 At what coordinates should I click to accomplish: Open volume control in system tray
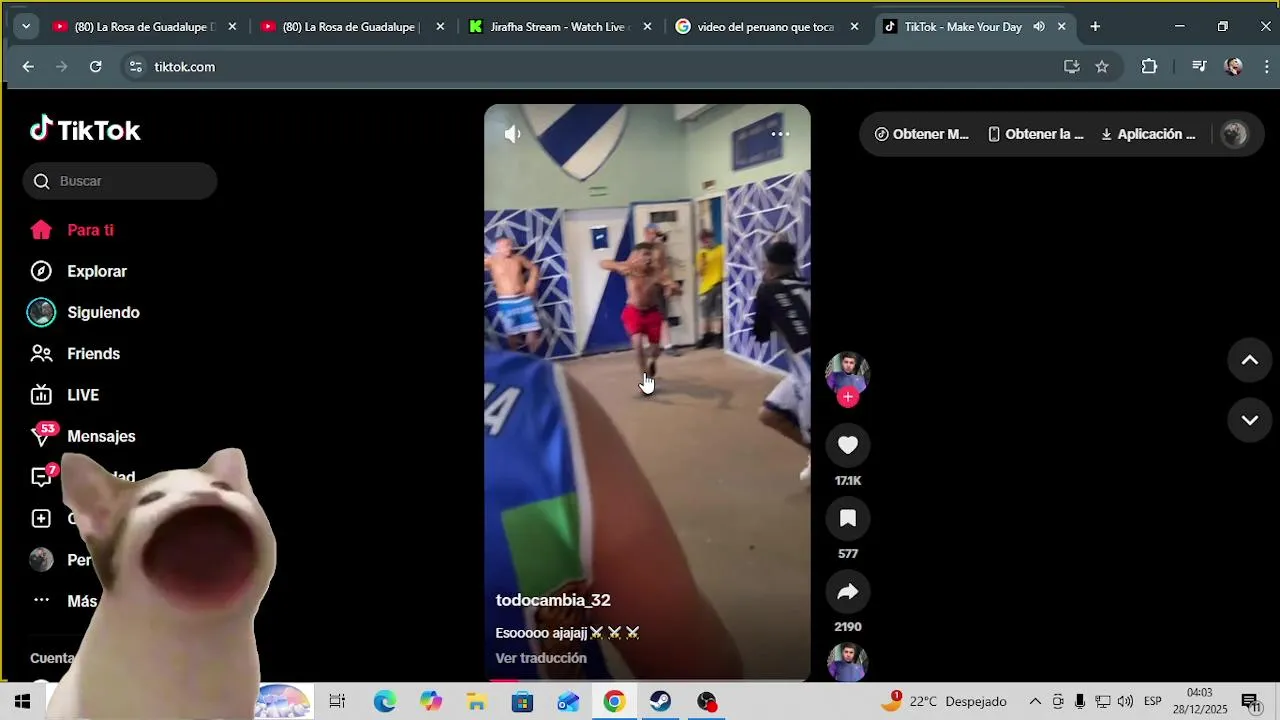click(x=1125, y=702)
